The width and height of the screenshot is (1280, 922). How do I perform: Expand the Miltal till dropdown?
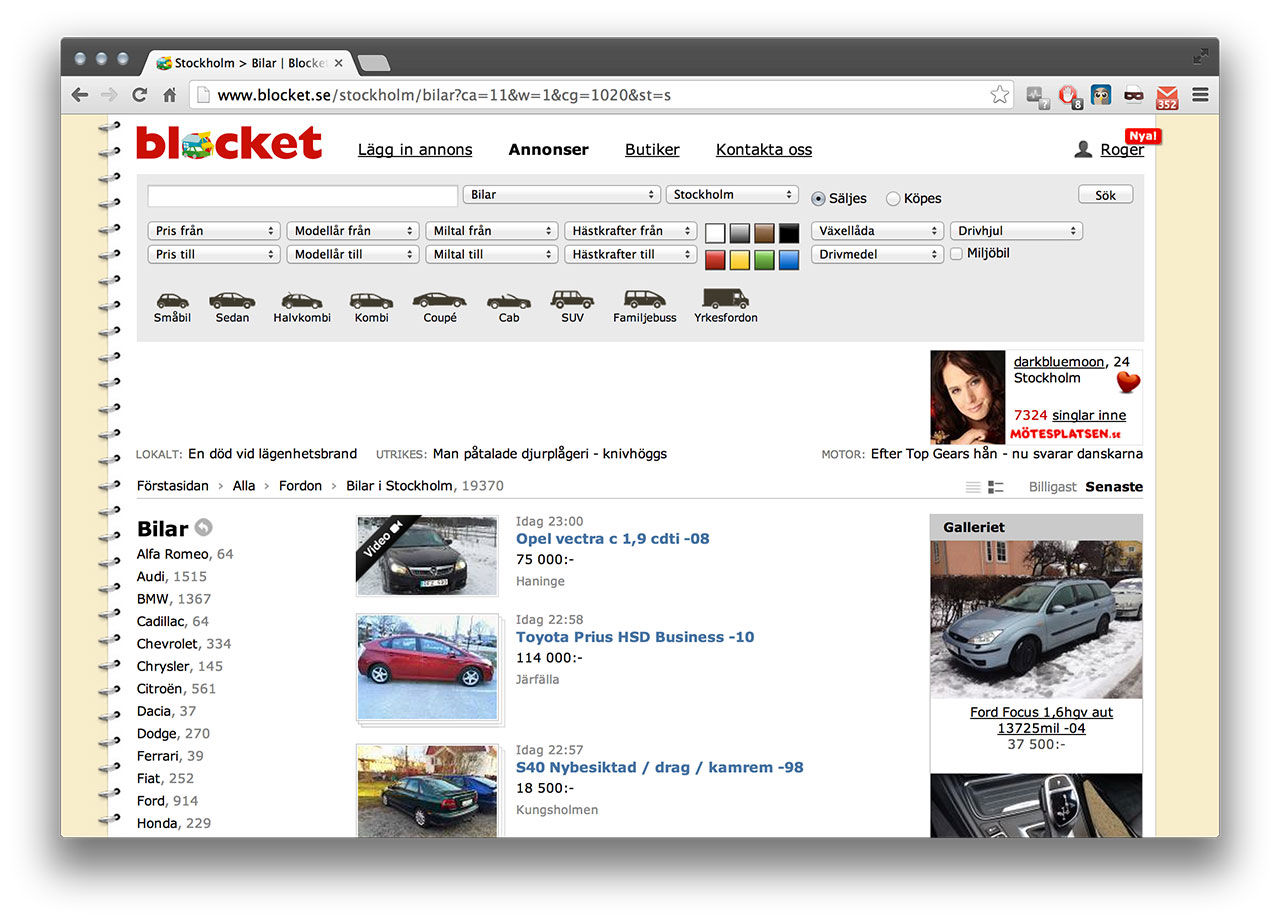coord(491,255)
